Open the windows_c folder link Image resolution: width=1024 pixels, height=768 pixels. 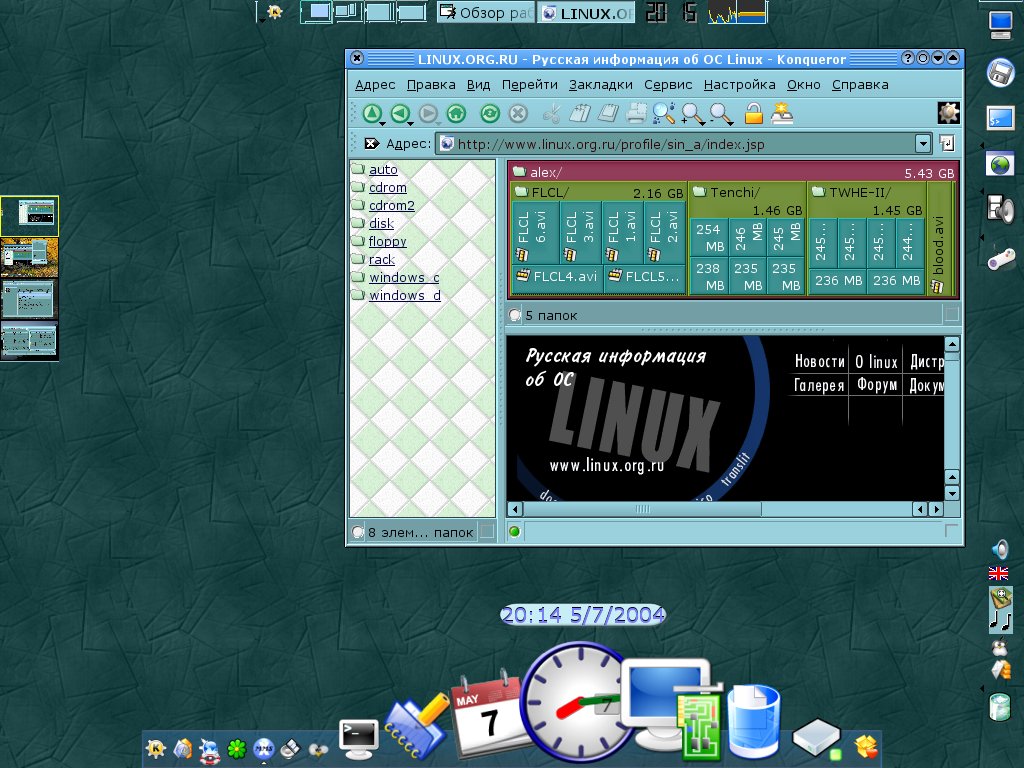404,278
